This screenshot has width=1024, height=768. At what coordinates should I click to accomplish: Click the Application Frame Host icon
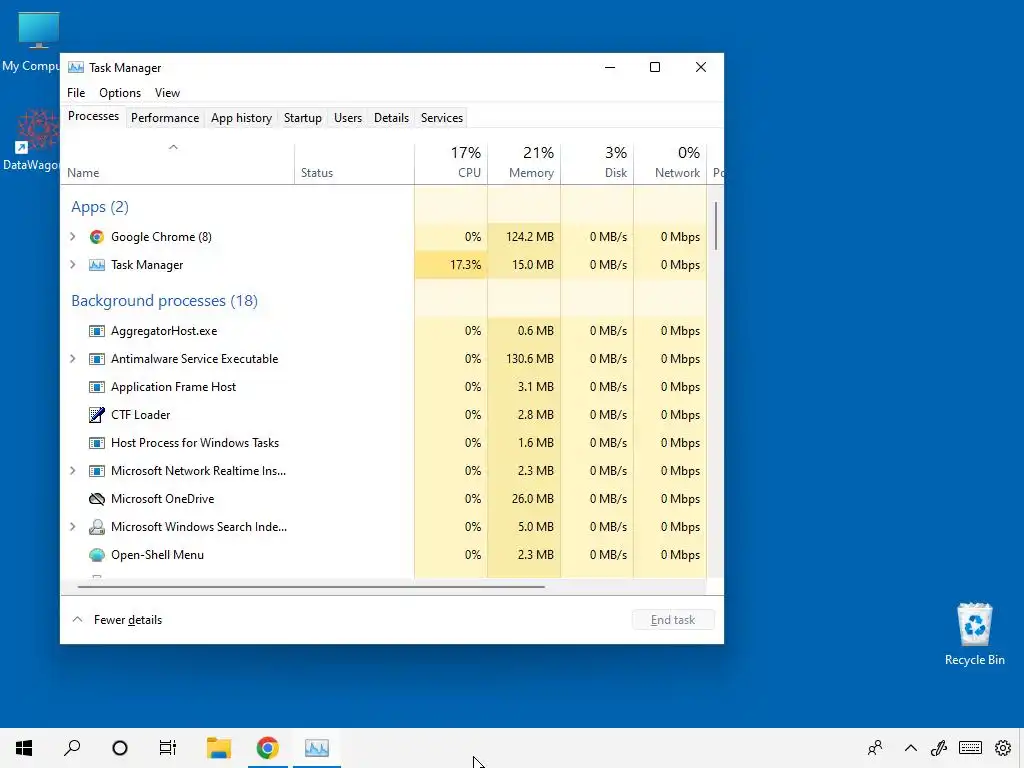coord(97,387)
